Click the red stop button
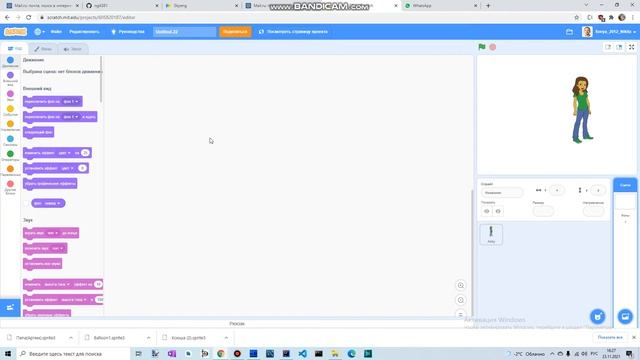640x360 pixels. click(493, 47)
